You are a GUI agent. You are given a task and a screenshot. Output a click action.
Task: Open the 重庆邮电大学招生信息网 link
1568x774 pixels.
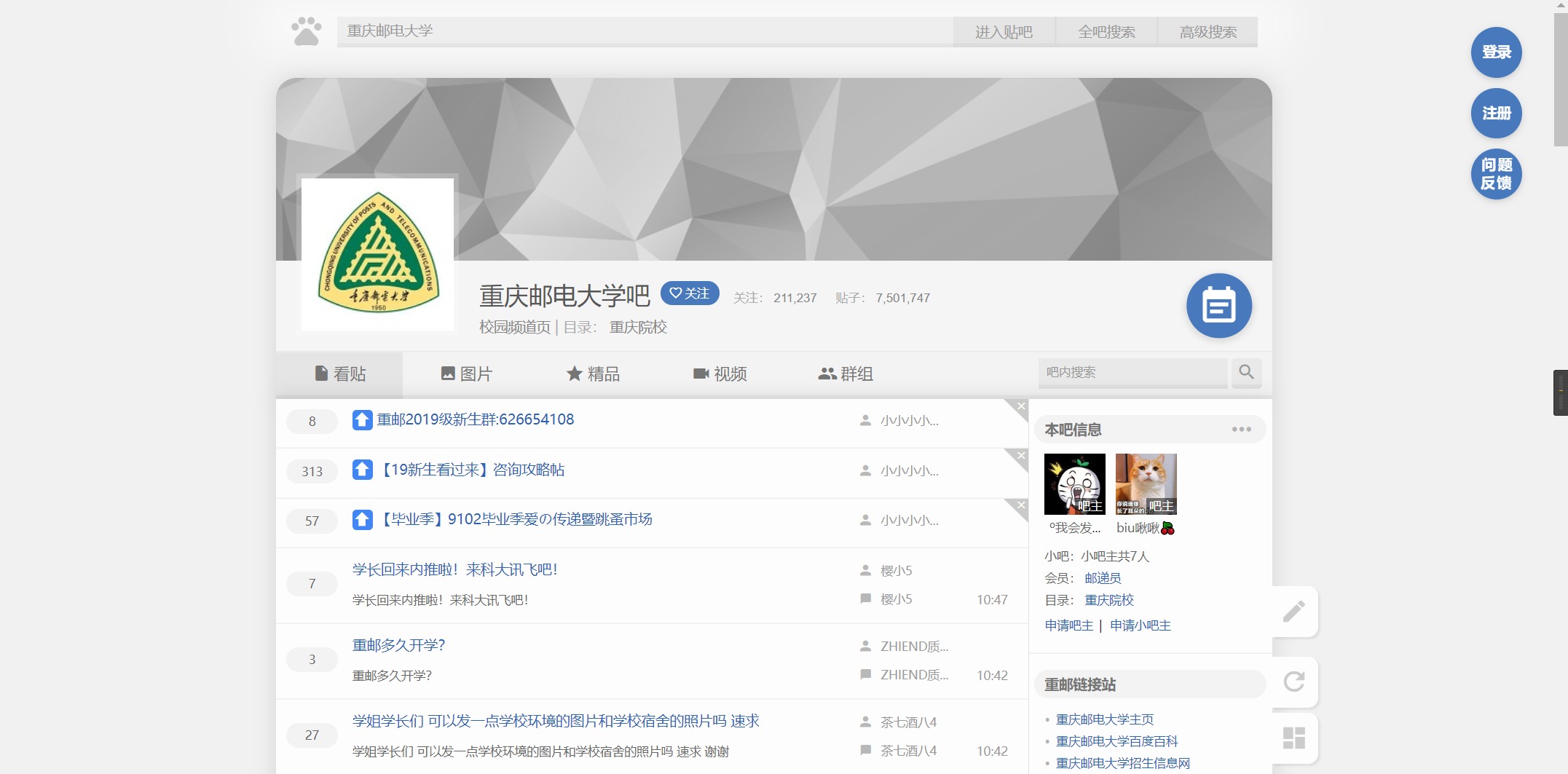coord(1123,763)
